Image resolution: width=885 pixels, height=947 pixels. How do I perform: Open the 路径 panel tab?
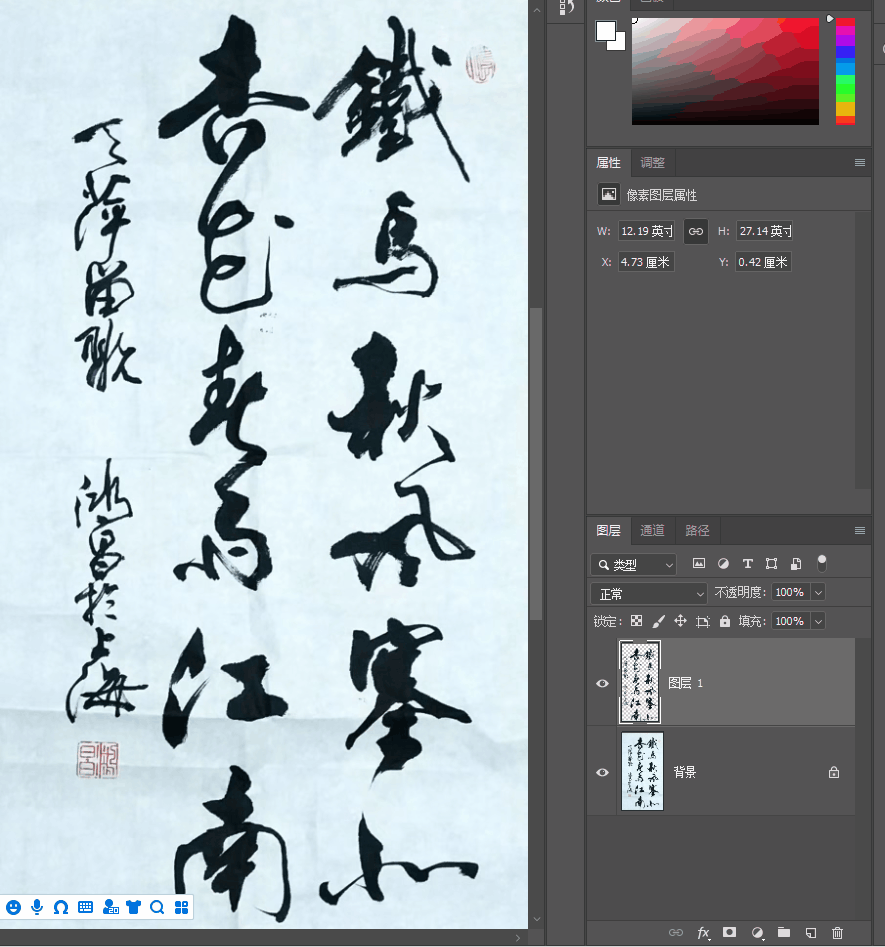[x=698, y=530]
